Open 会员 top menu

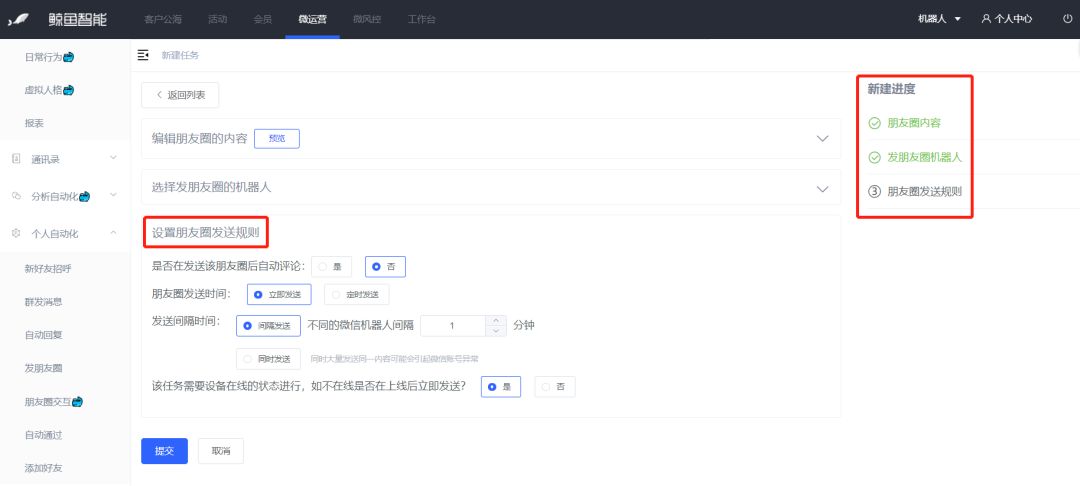click(263, 19)
